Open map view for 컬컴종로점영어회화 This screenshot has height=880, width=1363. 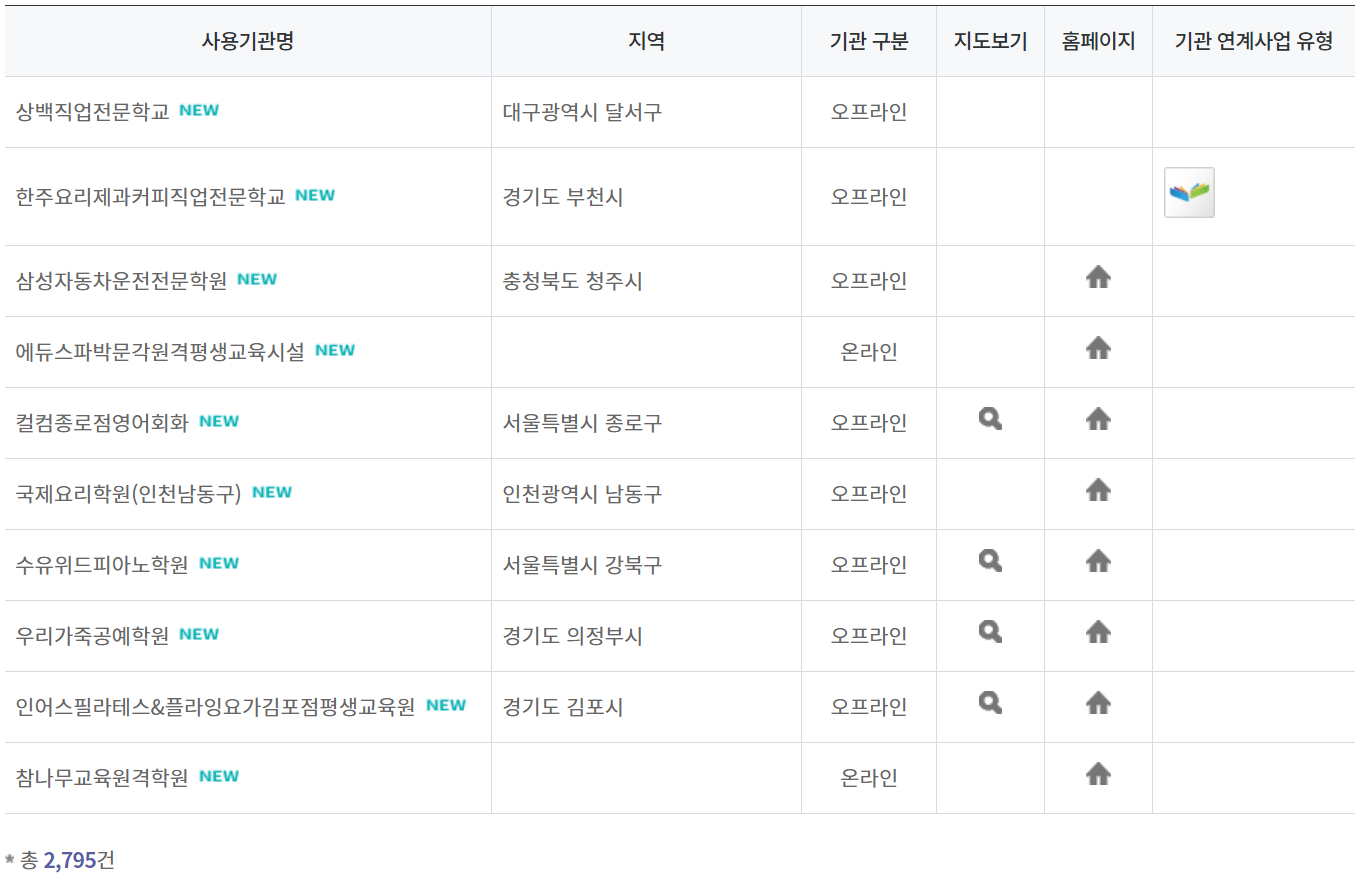point(989,419)
